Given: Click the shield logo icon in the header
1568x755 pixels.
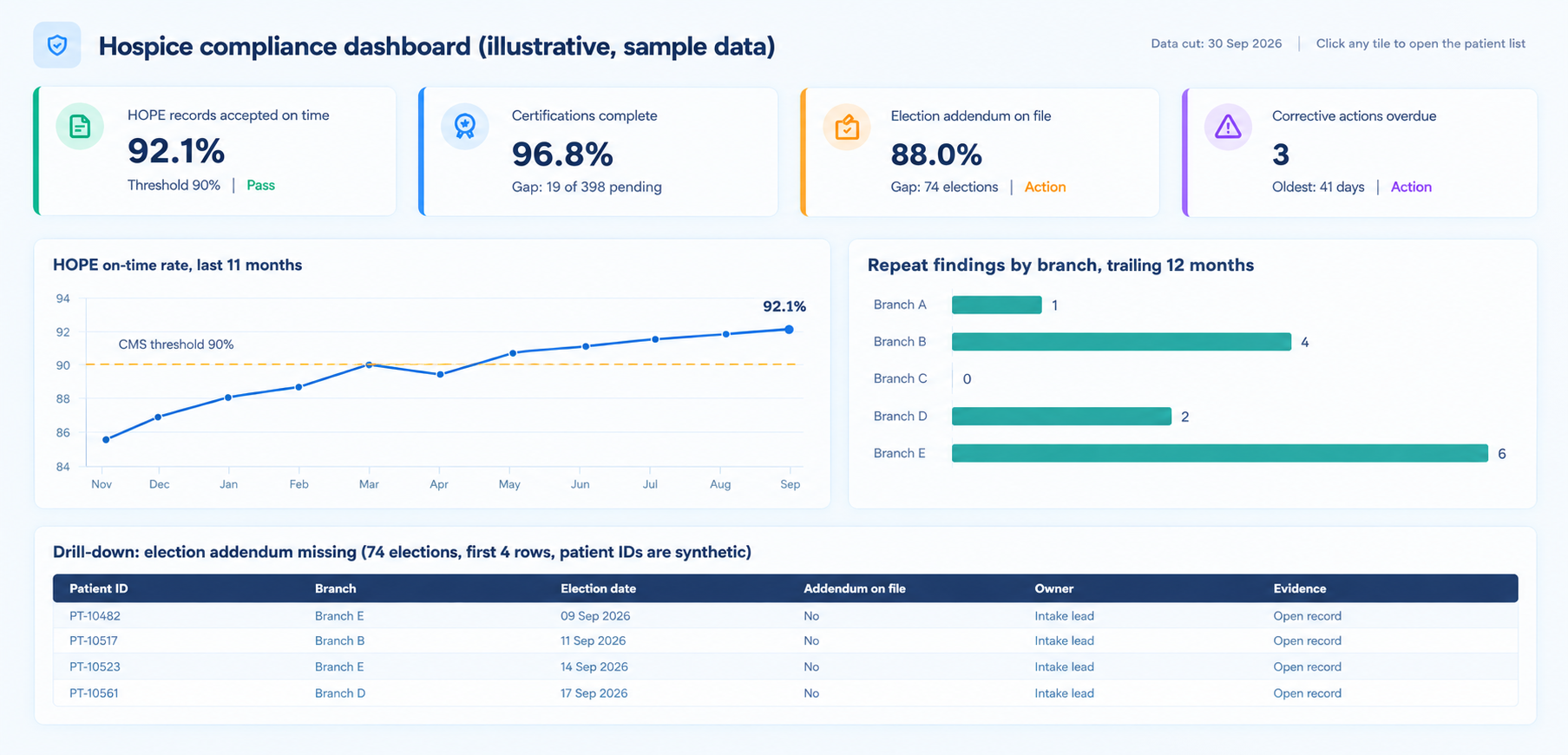Looking at the screenshot, I should click(x=57, y=45).
